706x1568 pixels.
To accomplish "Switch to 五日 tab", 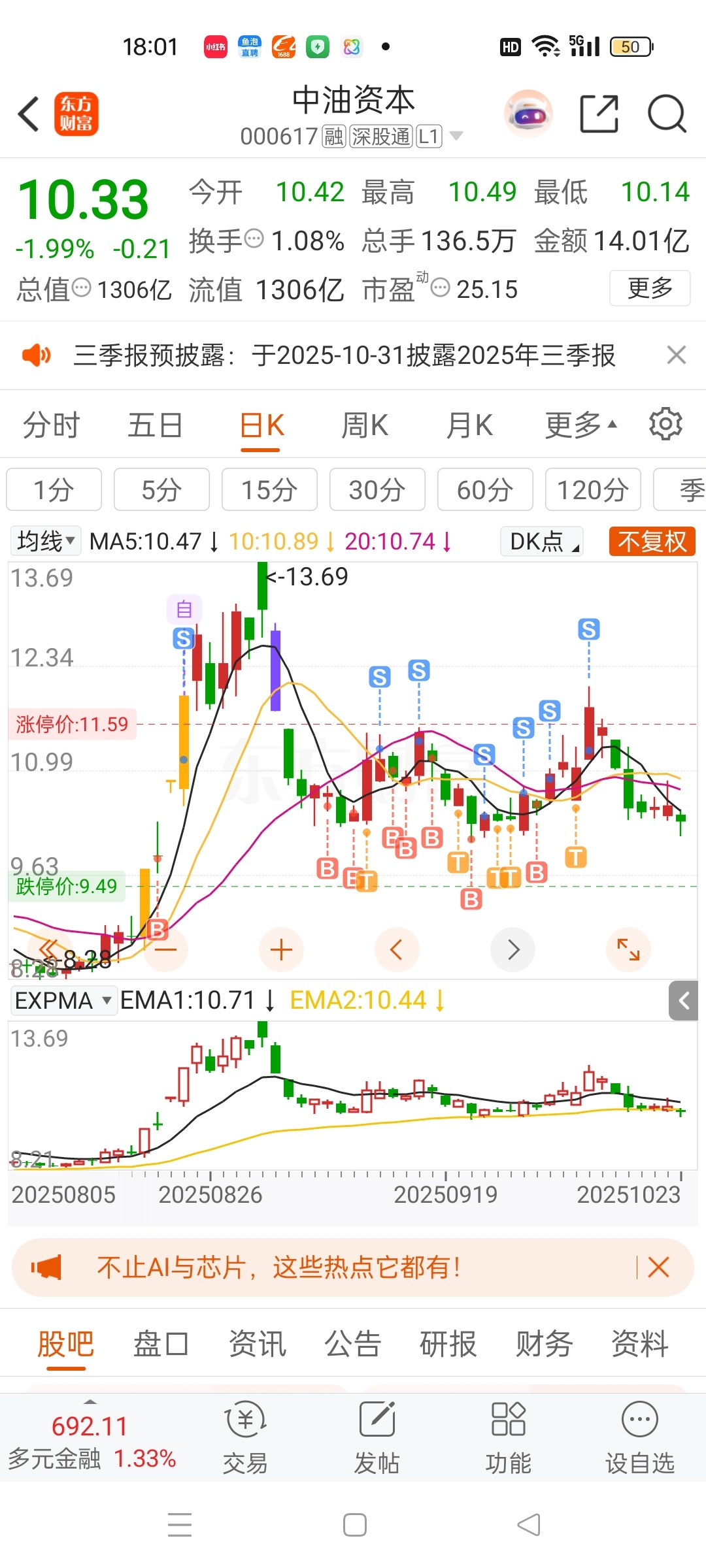I will coord(156,425).
